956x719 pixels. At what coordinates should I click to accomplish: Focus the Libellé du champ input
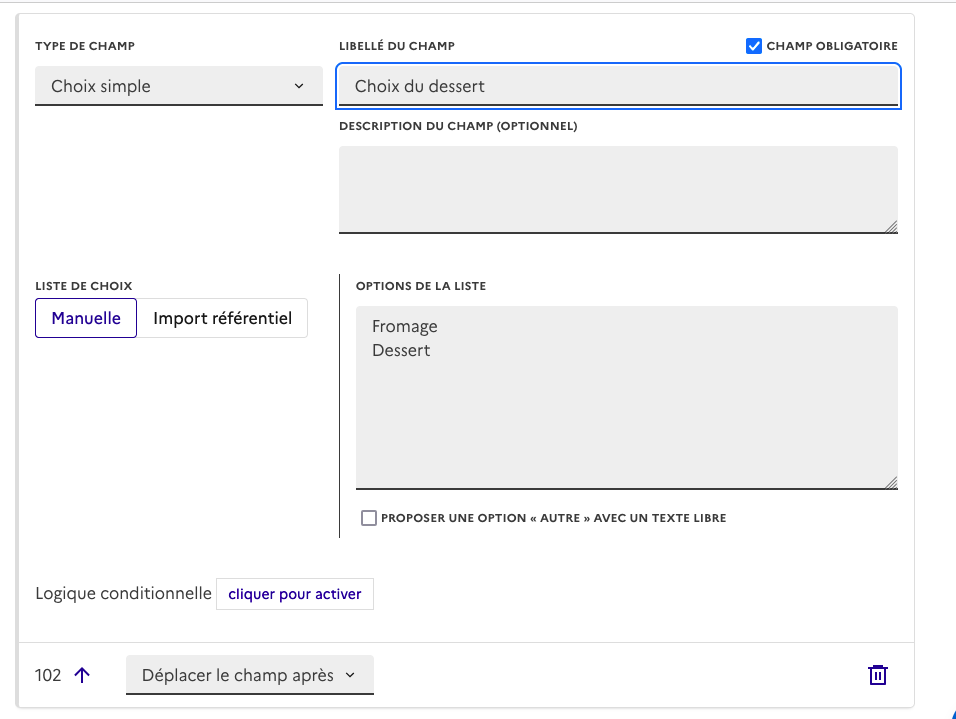point(618,86)
